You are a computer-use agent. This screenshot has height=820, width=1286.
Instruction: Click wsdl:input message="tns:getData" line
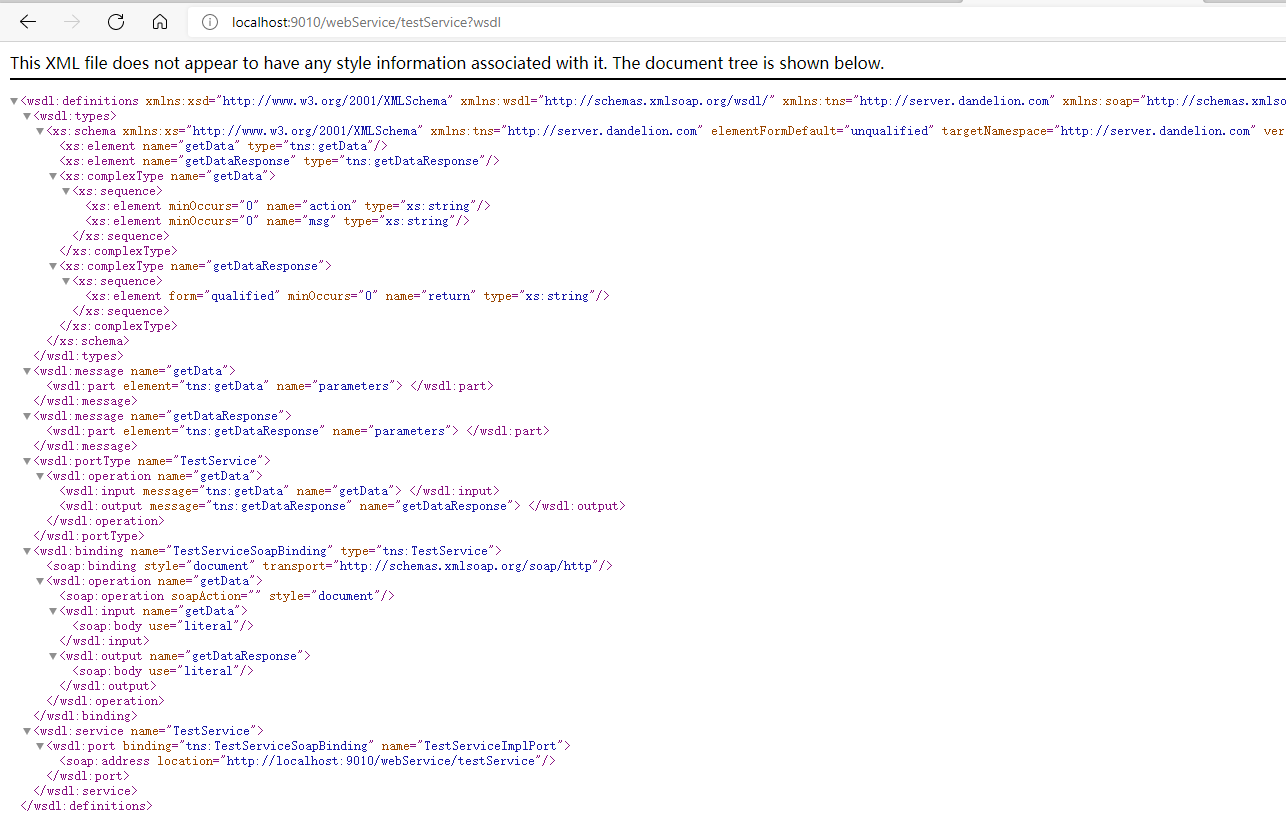(279, 491)
